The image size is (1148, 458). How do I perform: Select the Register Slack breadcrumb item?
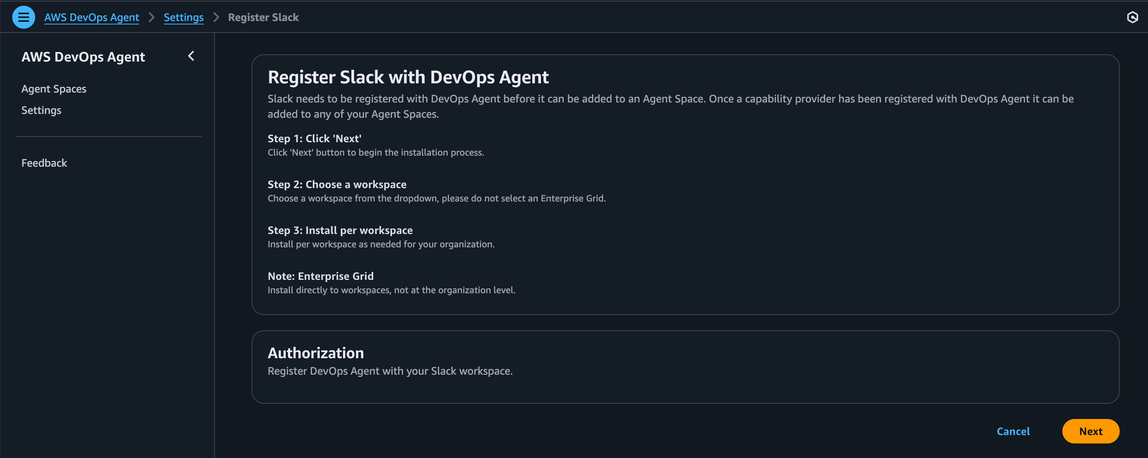(263, 17)
